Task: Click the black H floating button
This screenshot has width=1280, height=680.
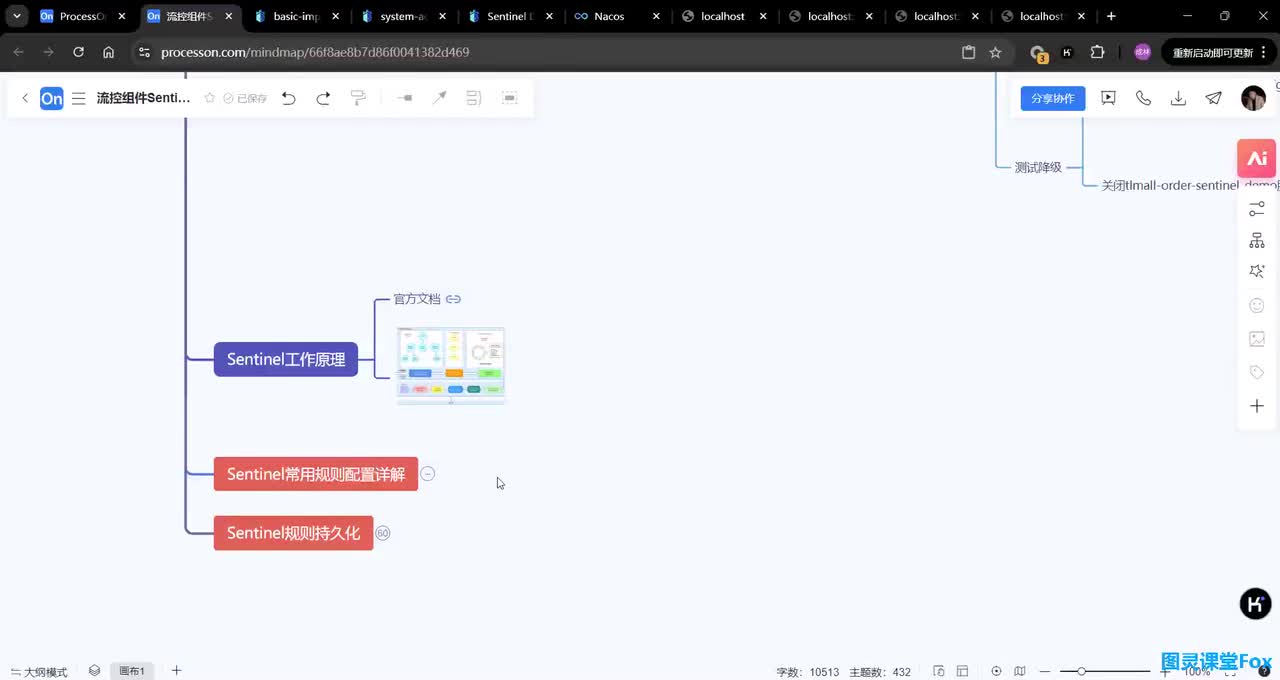Action: coord(1256,604)
